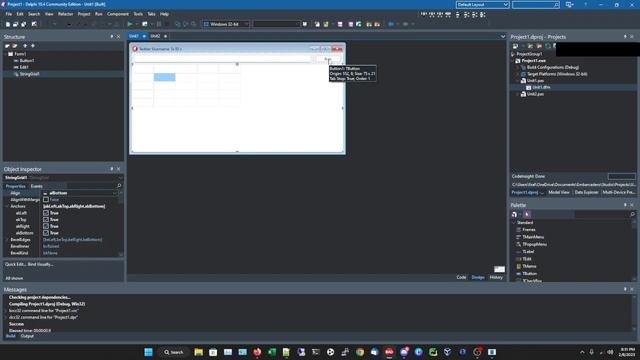Click the Bind Visually link
The width and height of the screenshot is (640, 360).
pos(40,264)
